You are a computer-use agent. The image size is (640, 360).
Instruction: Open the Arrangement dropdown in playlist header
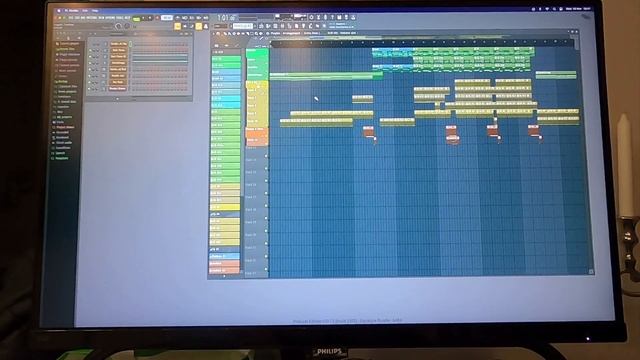291,33
